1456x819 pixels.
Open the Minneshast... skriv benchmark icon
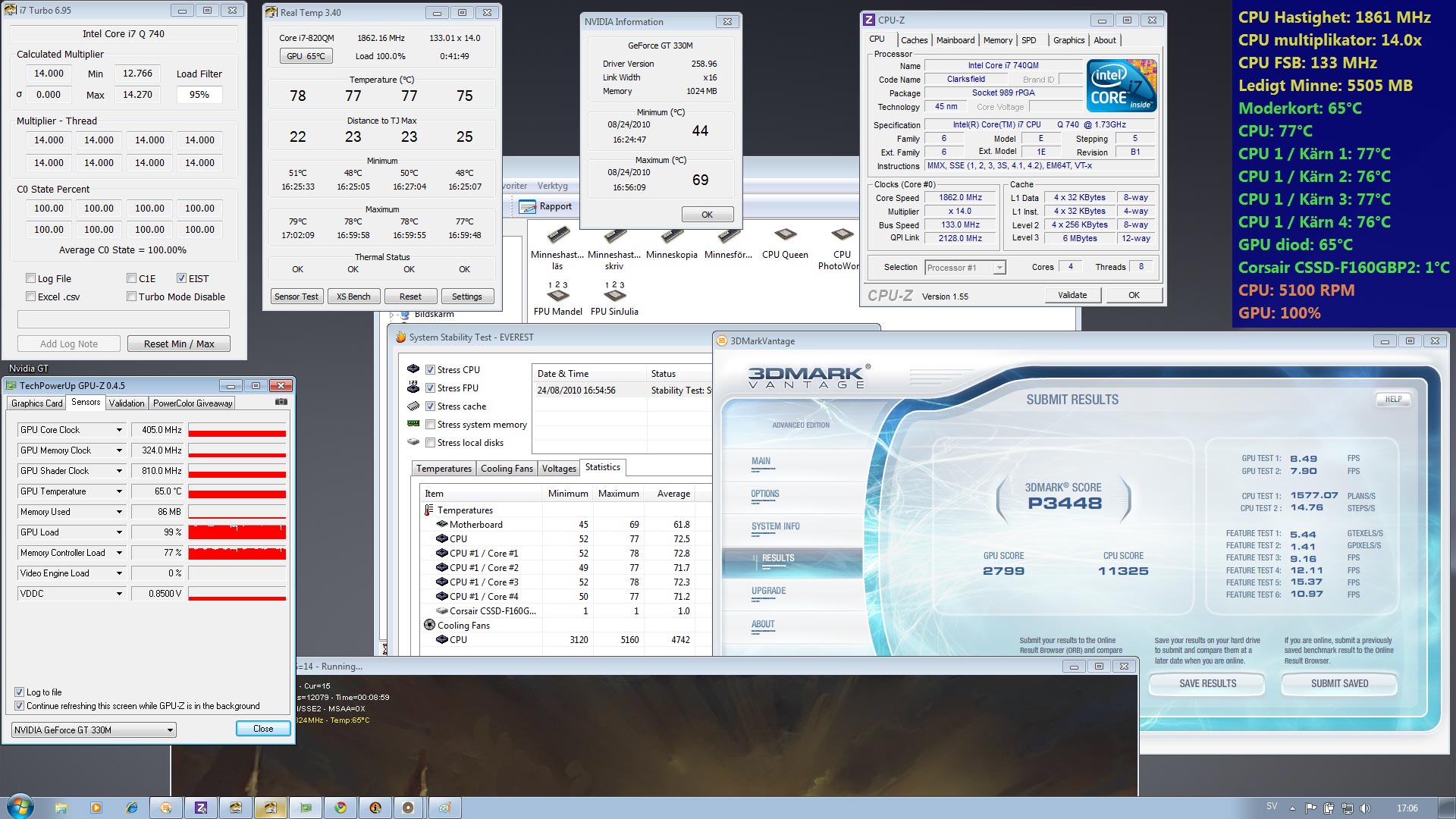pyautogui.click(x=614, y=248)
